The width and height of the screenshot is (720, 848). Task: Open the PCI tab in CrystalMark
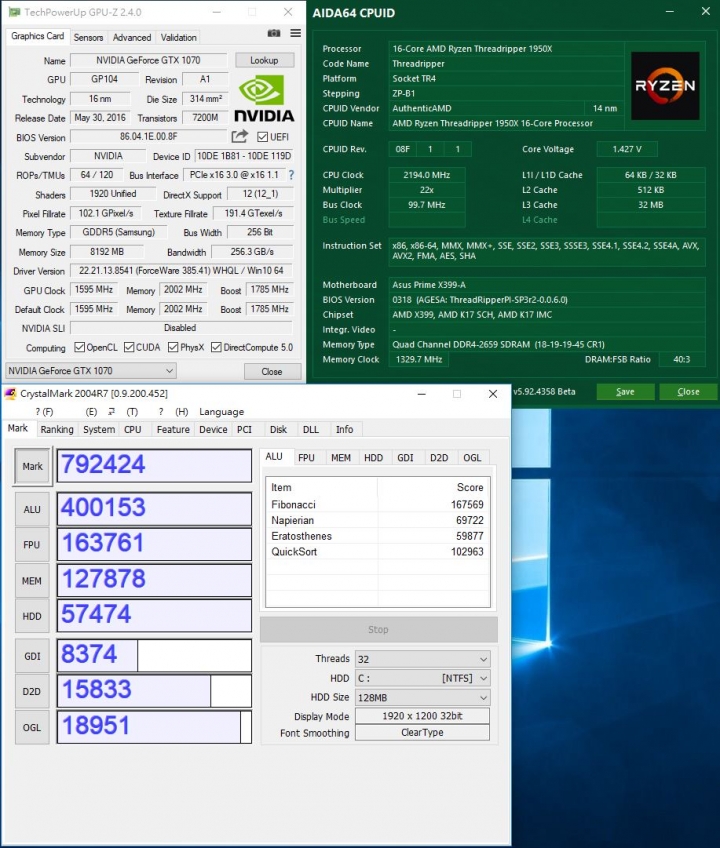tap(245, 429)
